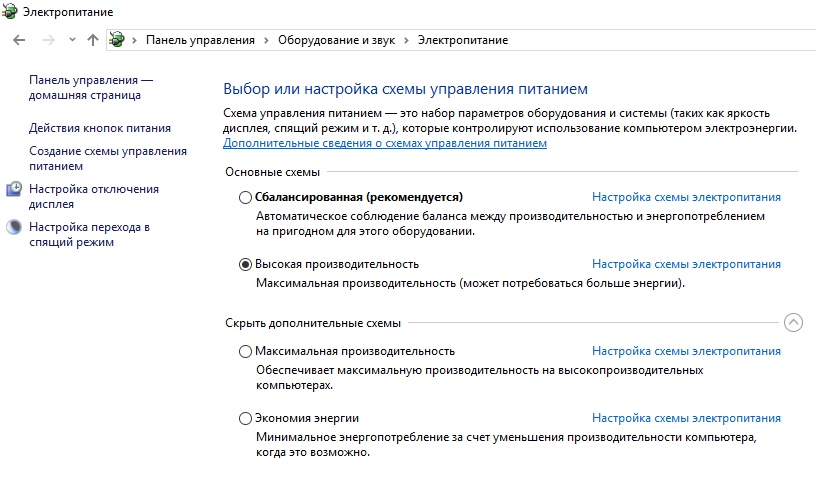Image resolution: width=816 pixels, height=488 pixels.
Task: Expand chevron after Панель управления breadcrumb
Action: pyautogui.click(x=266, y=41)
